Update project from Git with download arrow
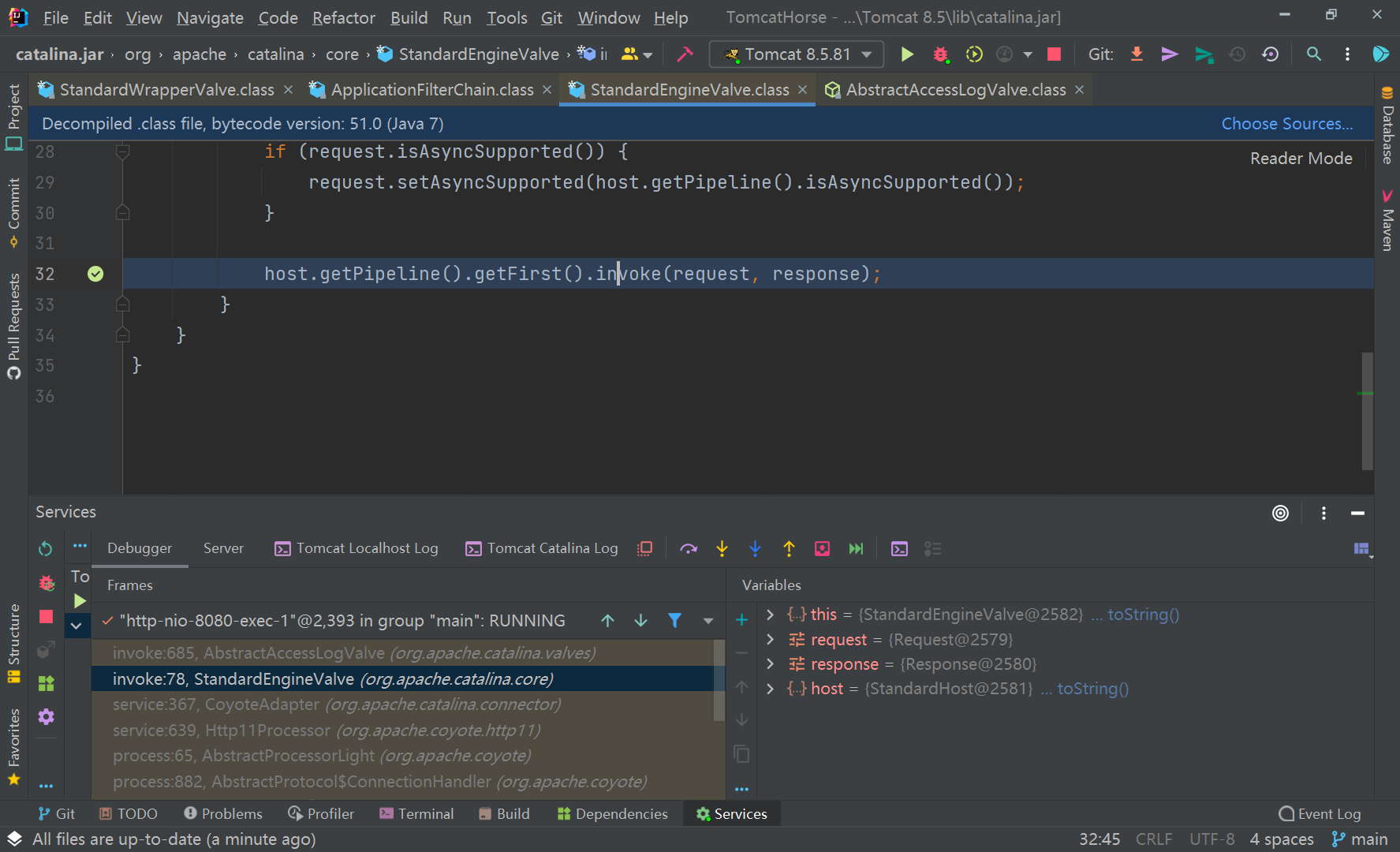Screen dimensions: 1400x852 (1136, 54)
